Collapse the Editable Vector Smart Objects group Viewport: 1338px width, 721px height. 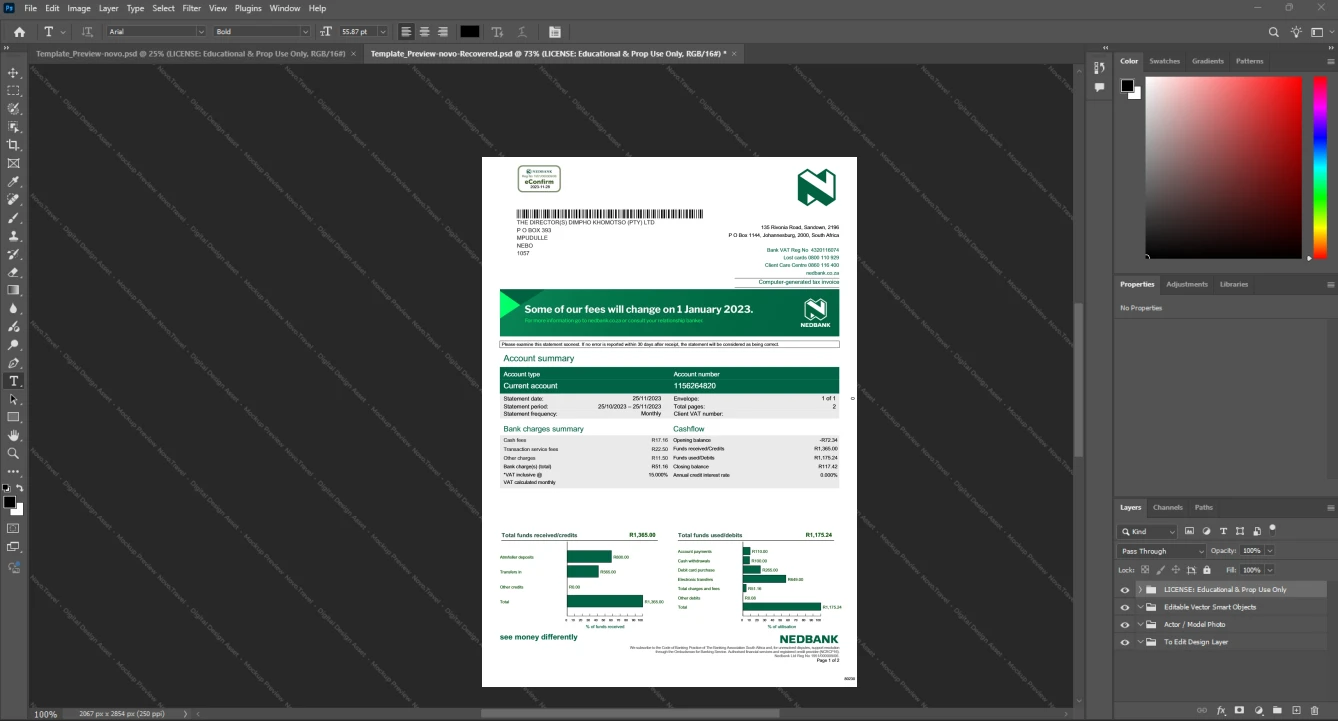click(1140, 607)
